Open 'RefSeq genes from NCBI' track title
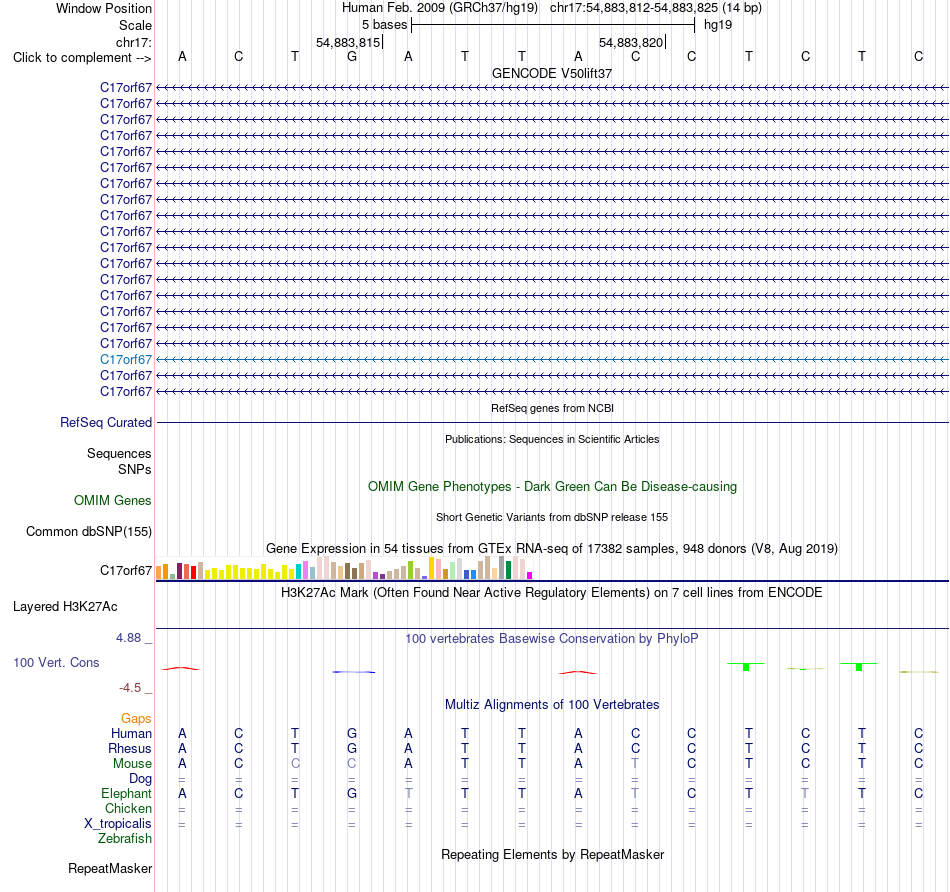950x892 pixels. [x=552, y=408]
